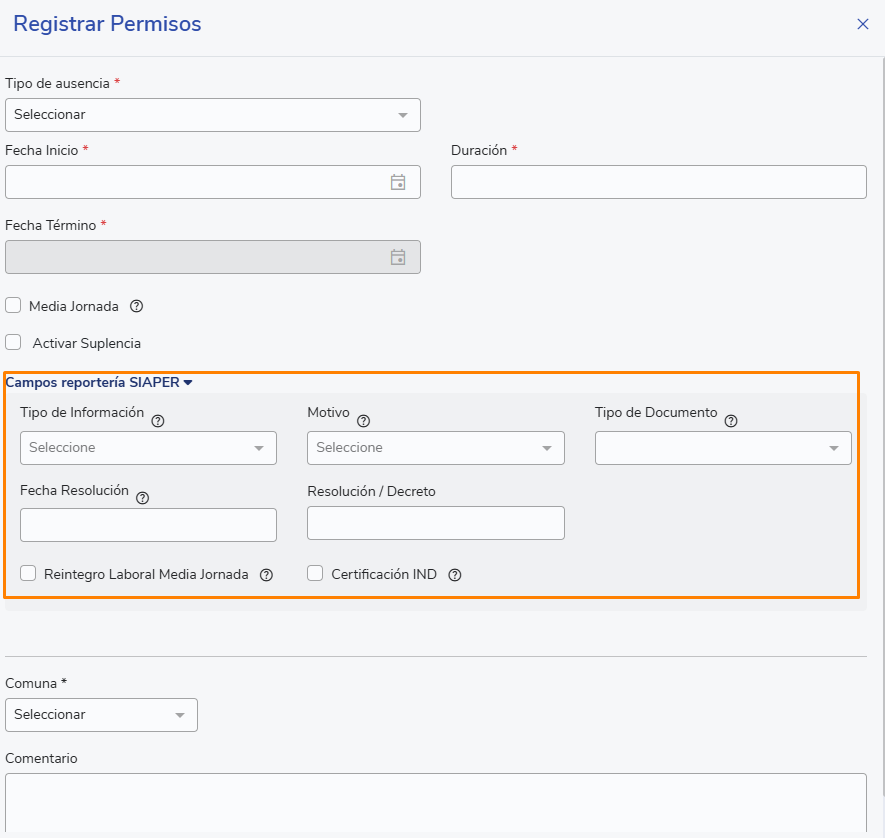Open the Motivo dropdown
Image resolution: width=885 pixels, height=838 pixels.
[435, 448]
